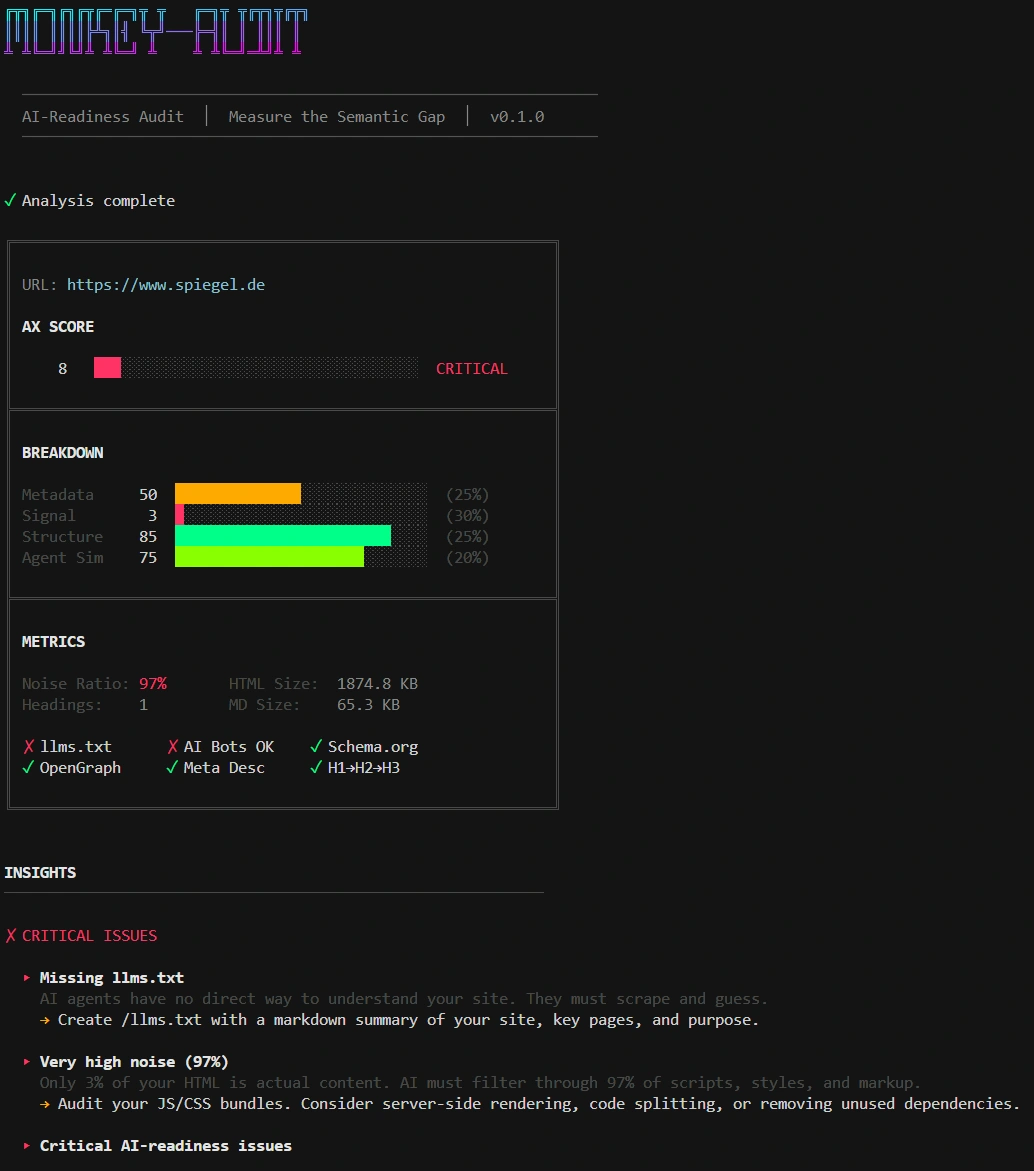Click the arrow before Create /llms.txt suggestion

click(45, 1020)
